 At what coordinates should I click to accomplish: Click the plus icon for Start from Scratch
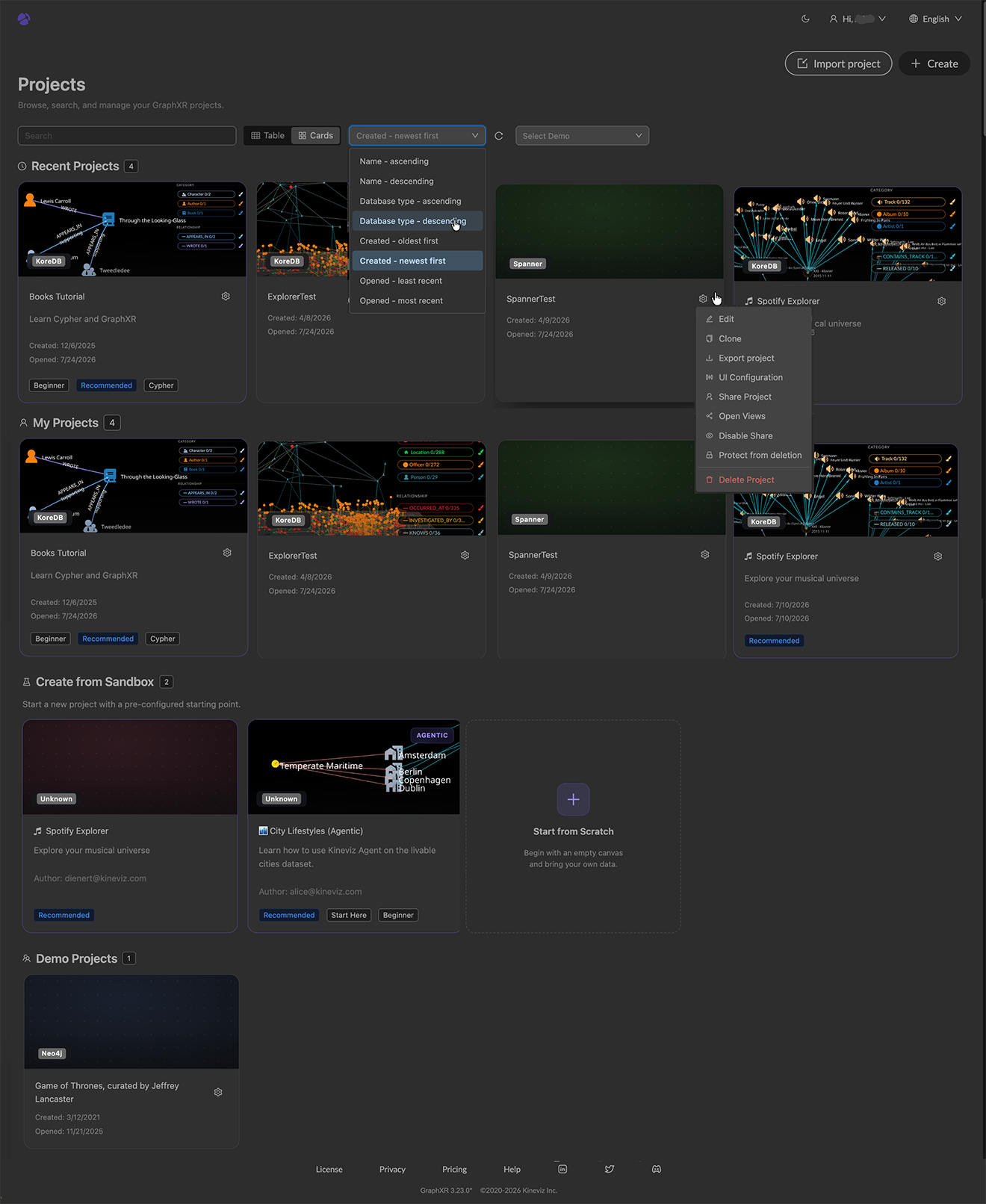[x=573, y=799]
